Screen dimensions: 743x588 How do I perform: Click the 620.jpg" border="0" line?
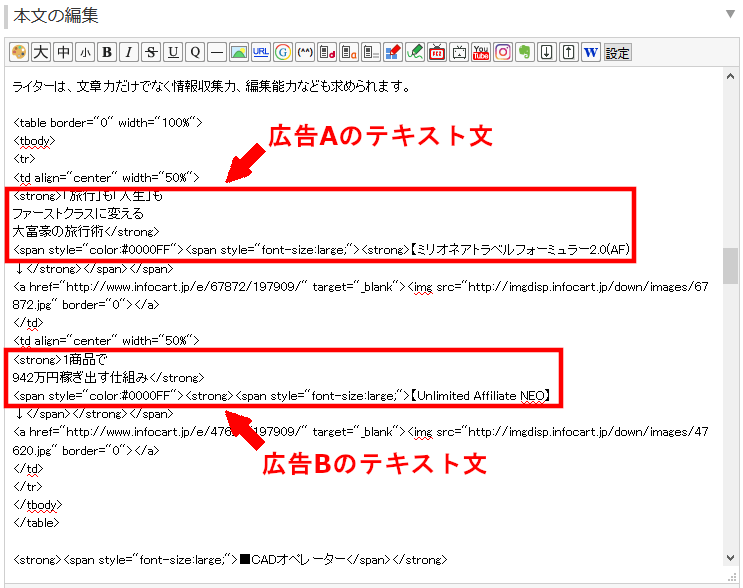86,450
